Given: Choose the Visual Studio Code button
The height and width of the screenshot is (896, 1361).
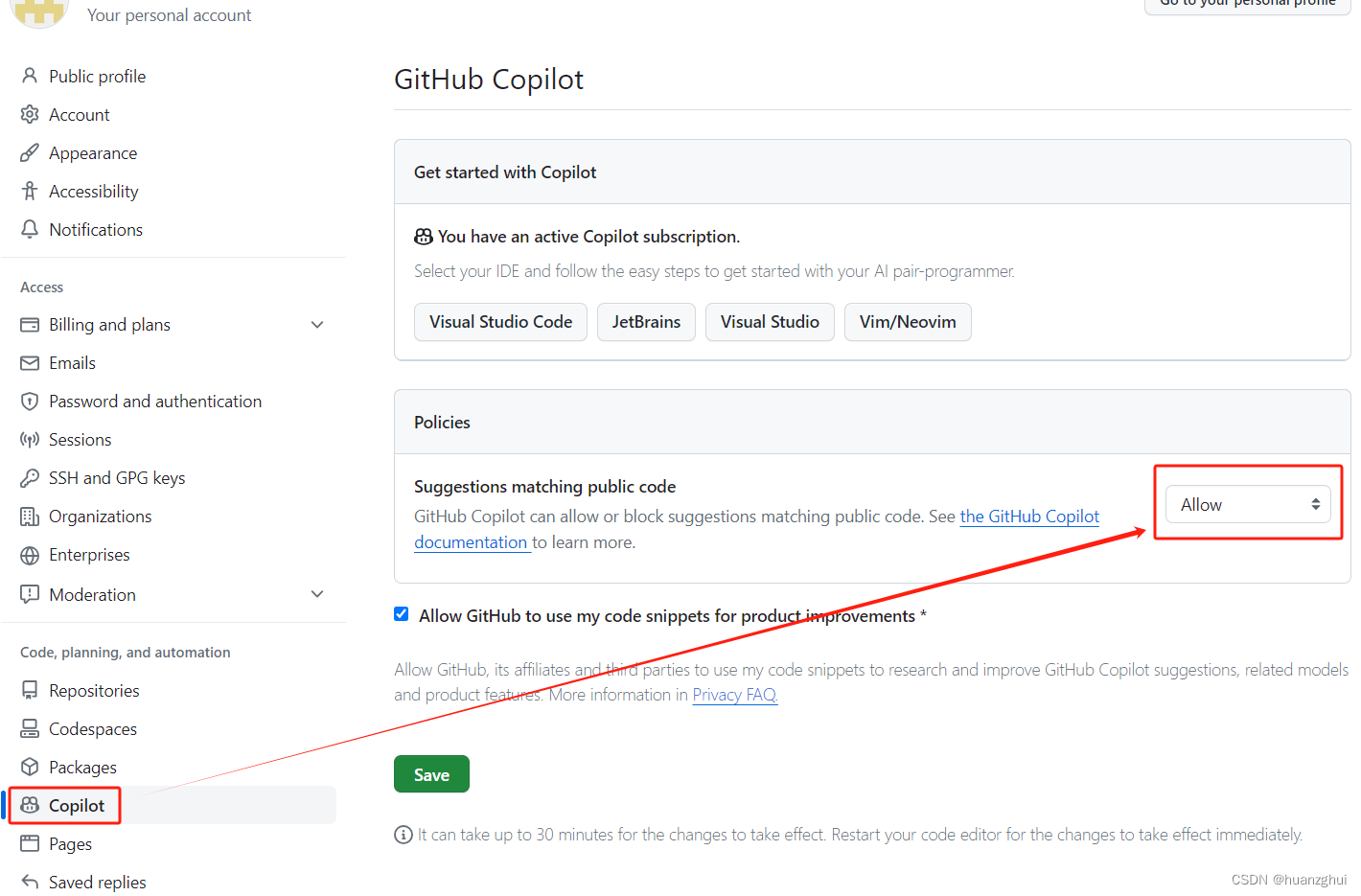Looking at the screenshot, I should pos(500,322).
